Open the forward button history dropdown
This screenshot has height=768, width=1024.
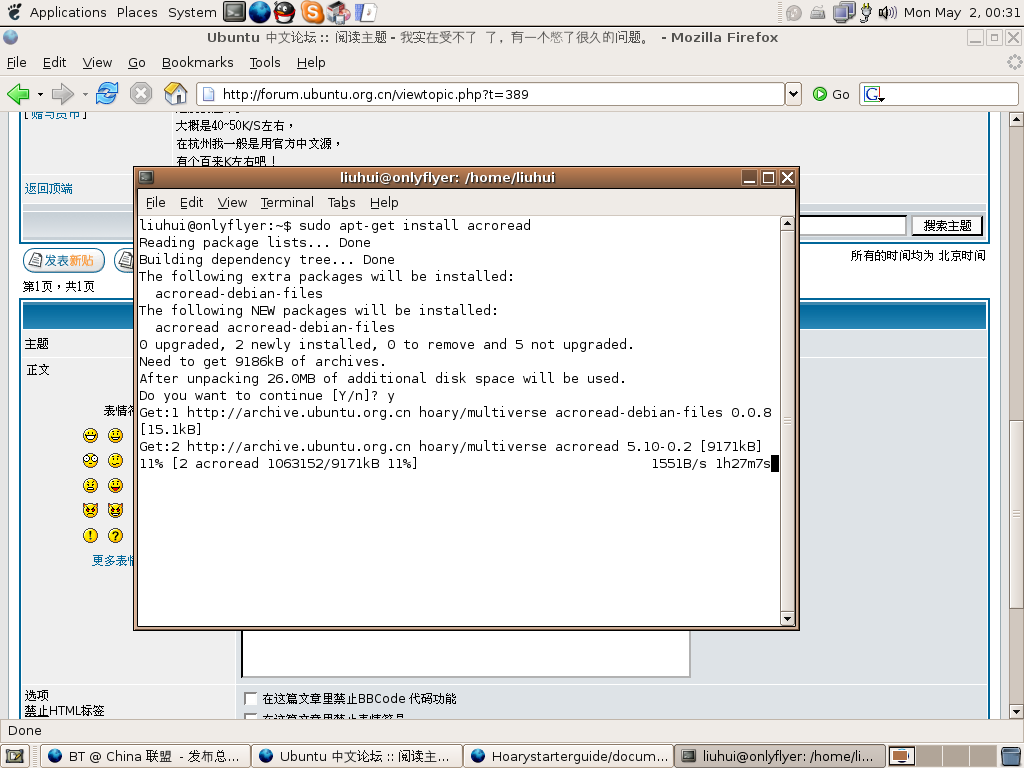(x=85, y=95)
